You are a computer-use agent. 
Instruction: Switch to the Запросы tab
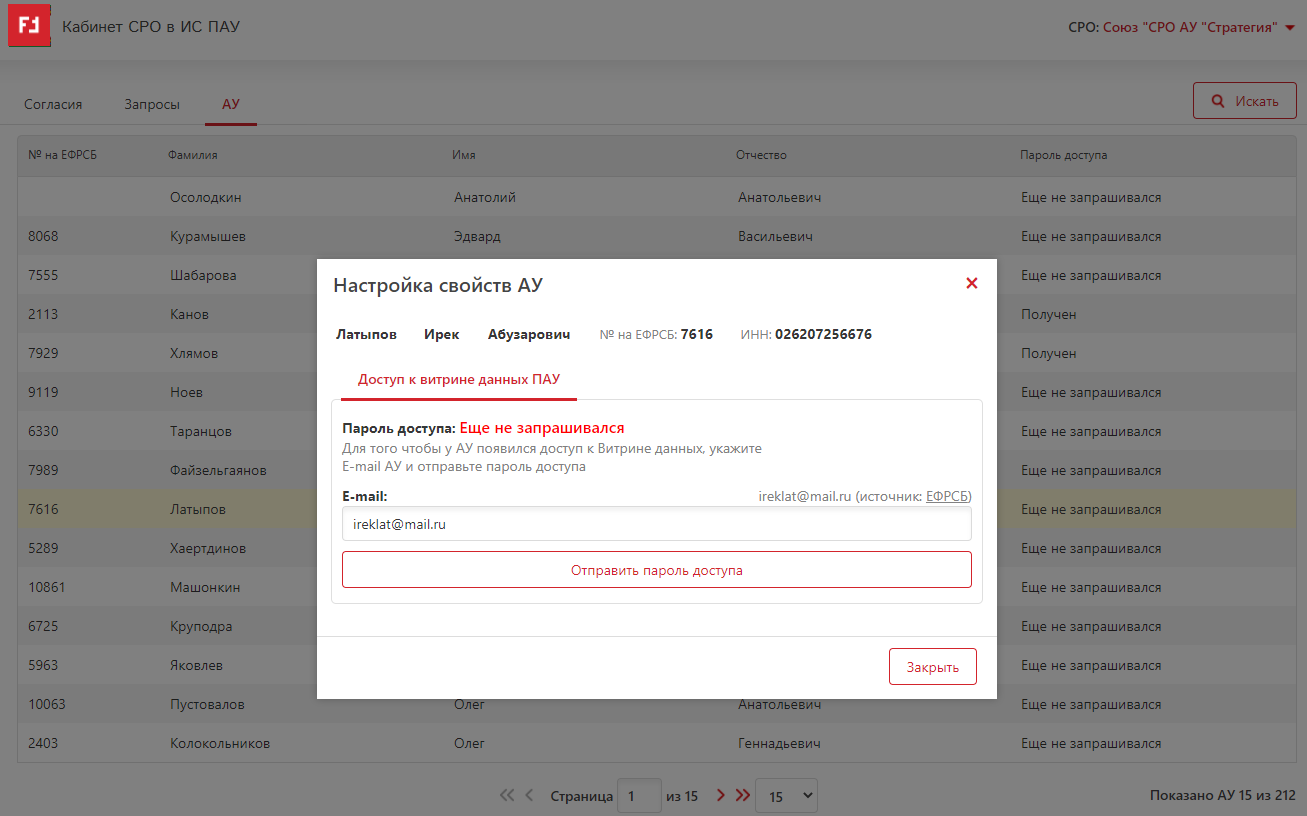152,104
